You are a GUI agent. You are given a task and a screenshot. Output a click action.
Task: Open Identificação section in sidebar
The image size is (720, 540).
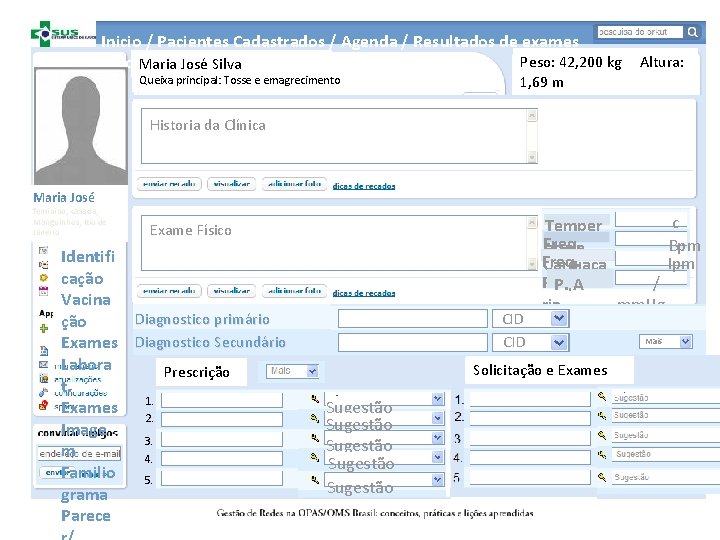(88, 267)
